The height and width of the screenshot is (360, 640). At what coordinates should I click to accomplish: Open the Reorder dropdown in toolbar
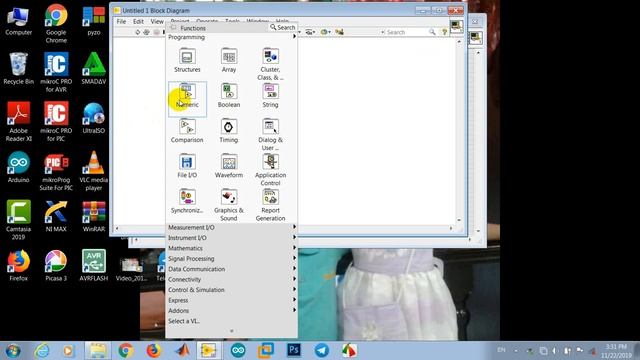(325, 32)
